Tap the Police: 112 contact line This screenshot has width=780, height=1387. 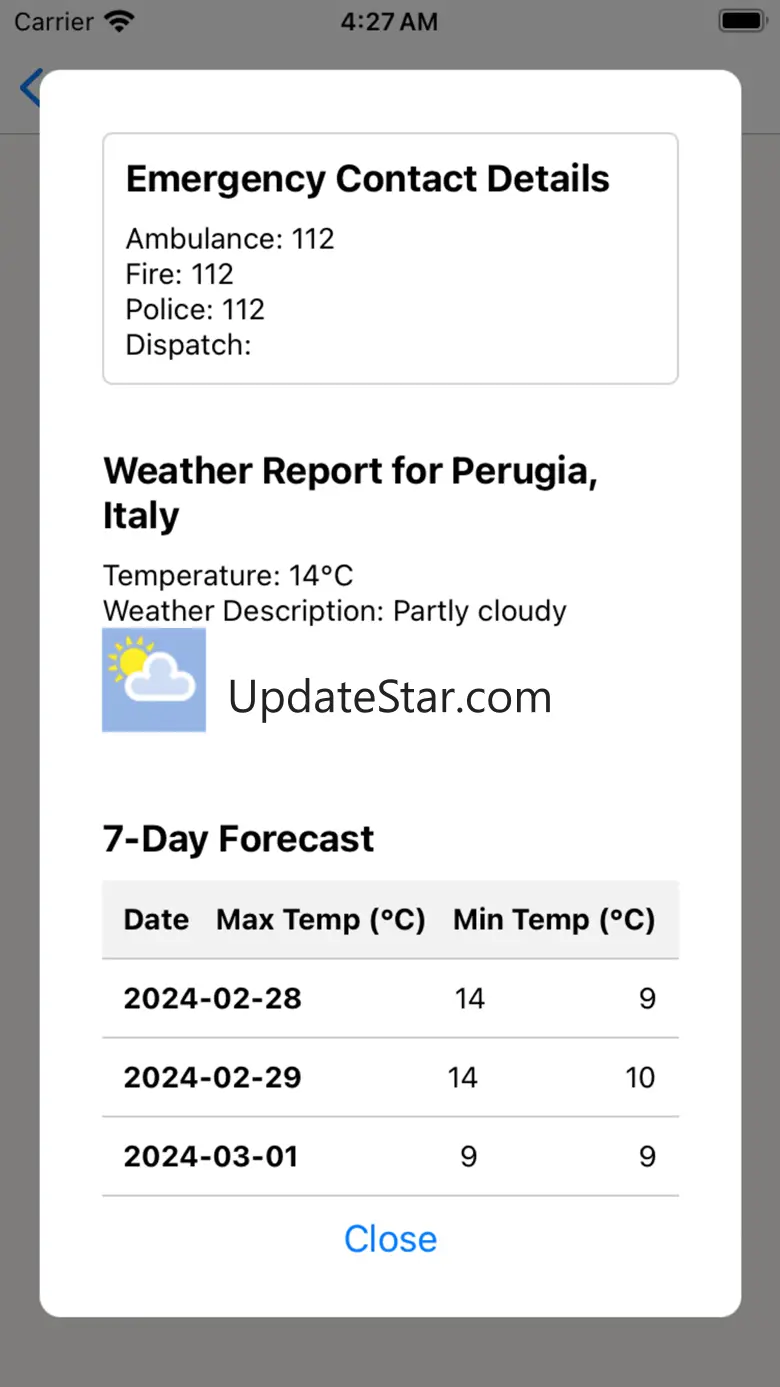click(x=195, y=309)
